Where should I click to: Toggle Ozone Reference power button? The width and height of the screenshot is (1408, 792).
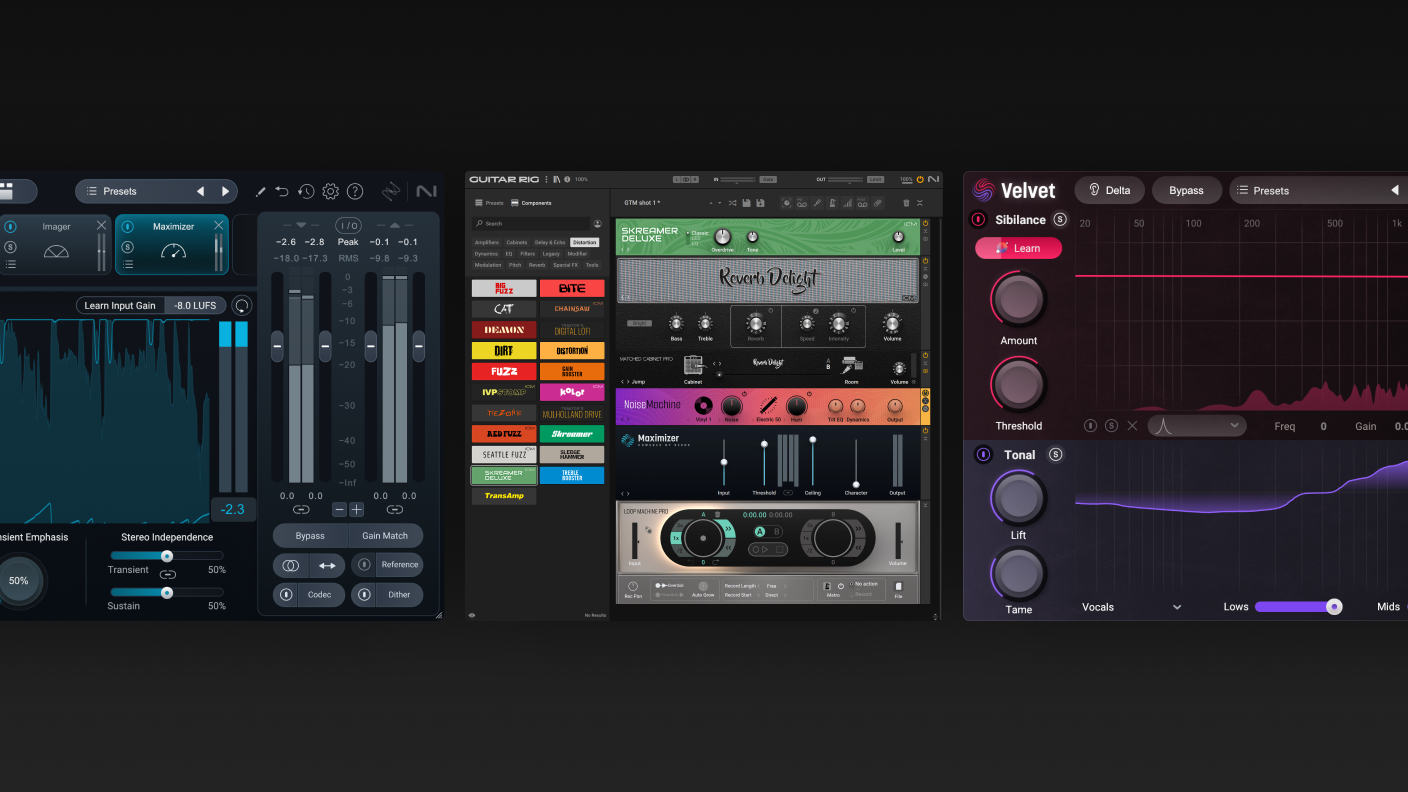pyautogui.click(x=364, y=565)
